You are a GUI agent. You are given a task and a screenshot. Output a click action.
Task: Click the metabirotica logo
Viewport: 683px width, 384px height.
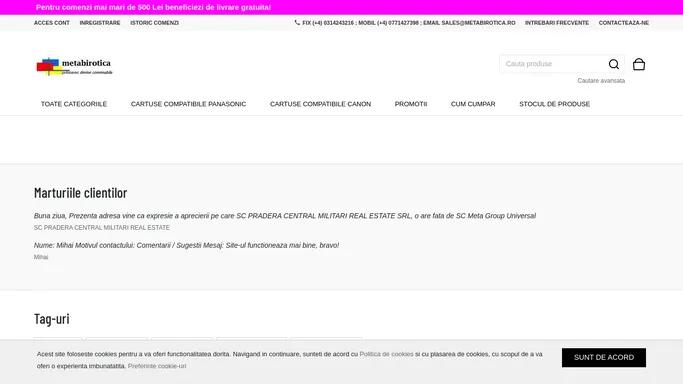pos(74,66)
